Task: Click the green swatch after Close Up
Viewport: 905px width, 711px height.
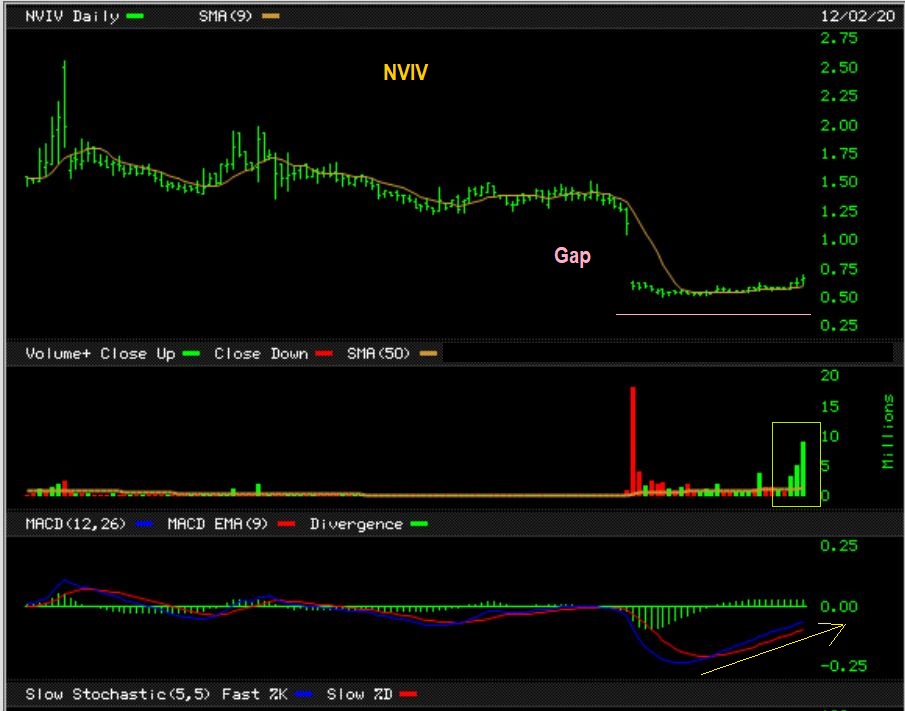Action: coord(191,354)
